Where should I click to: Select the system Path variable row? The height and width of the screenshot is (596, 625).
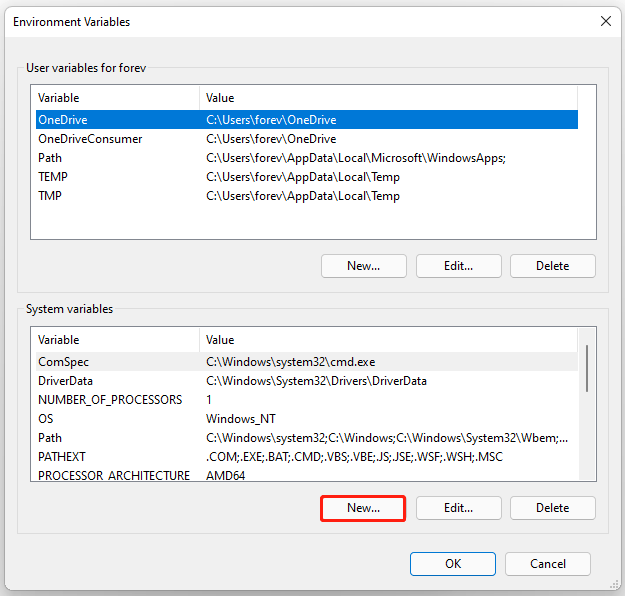pos(307,438)
